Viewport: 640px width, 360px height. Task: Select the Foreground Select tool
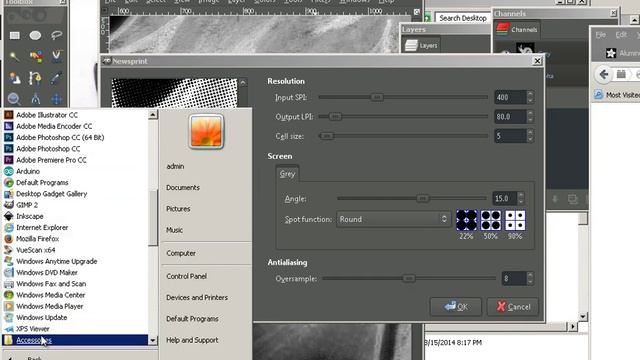coord(15,78)
